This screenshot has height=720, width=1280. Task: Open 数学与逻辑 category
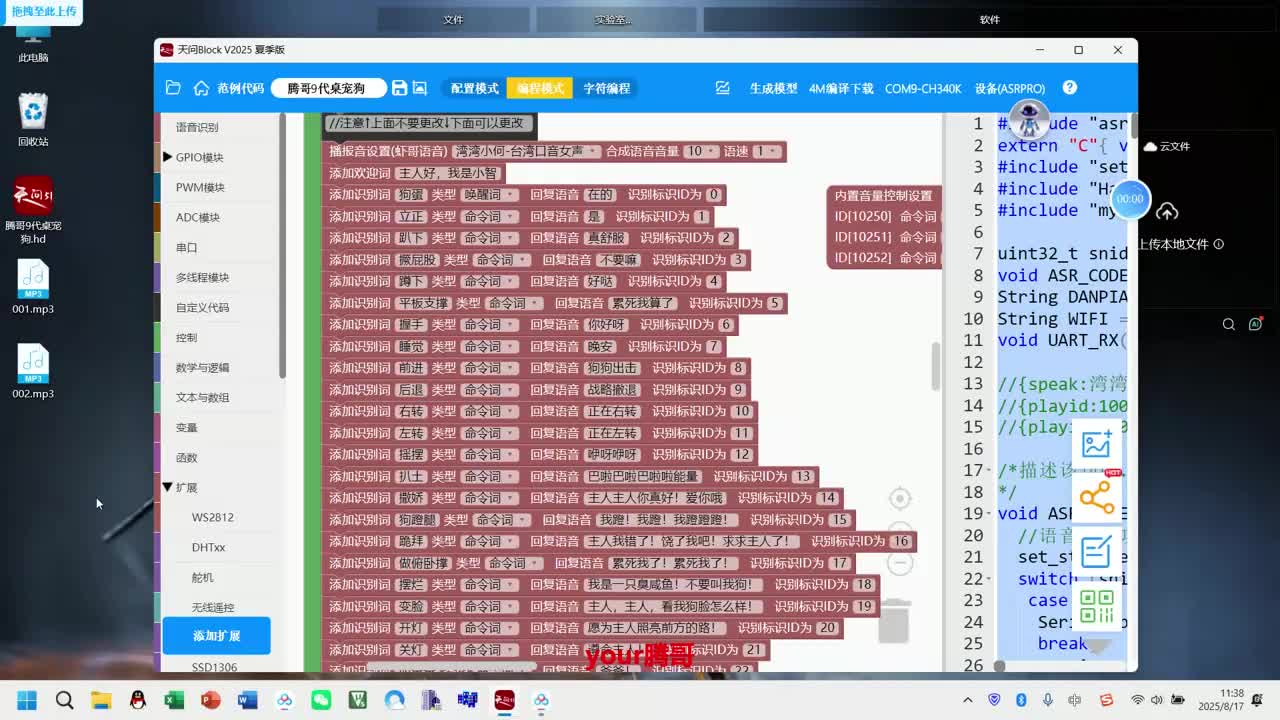point(202,367)
